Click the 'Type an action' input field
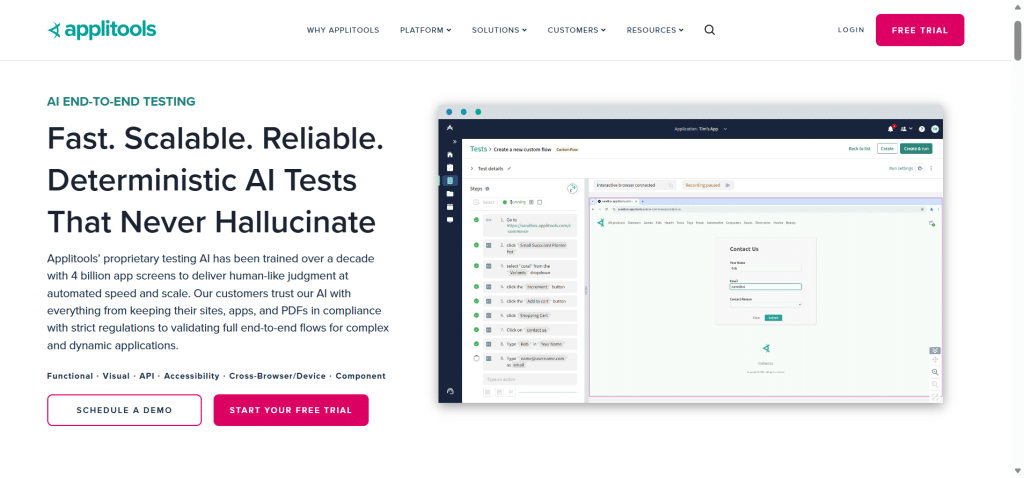This screenshot has width=1024, height=478. click(x=530, y=379)
